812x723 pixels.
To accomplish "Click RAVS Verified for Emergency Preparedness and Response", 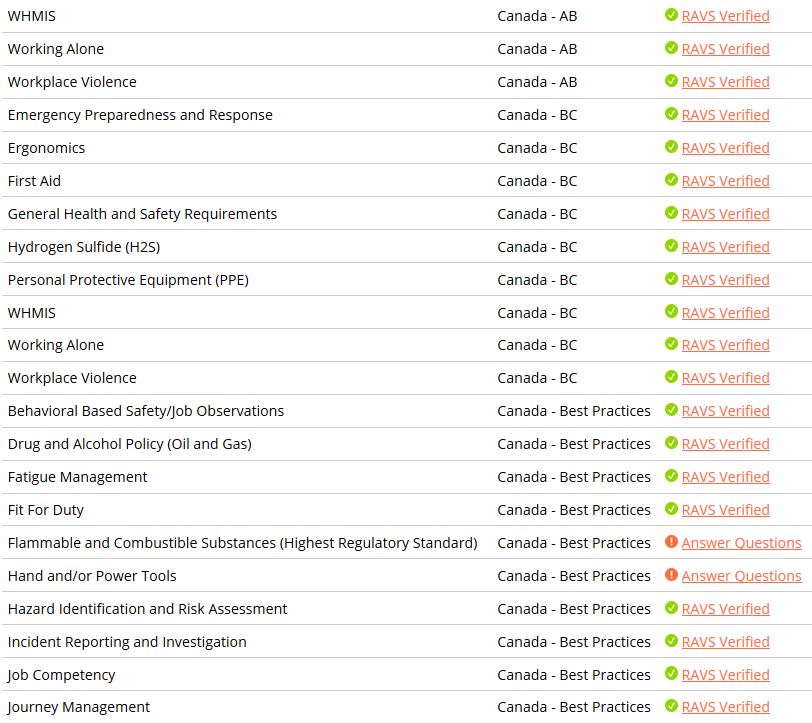I will pos(725,115).
